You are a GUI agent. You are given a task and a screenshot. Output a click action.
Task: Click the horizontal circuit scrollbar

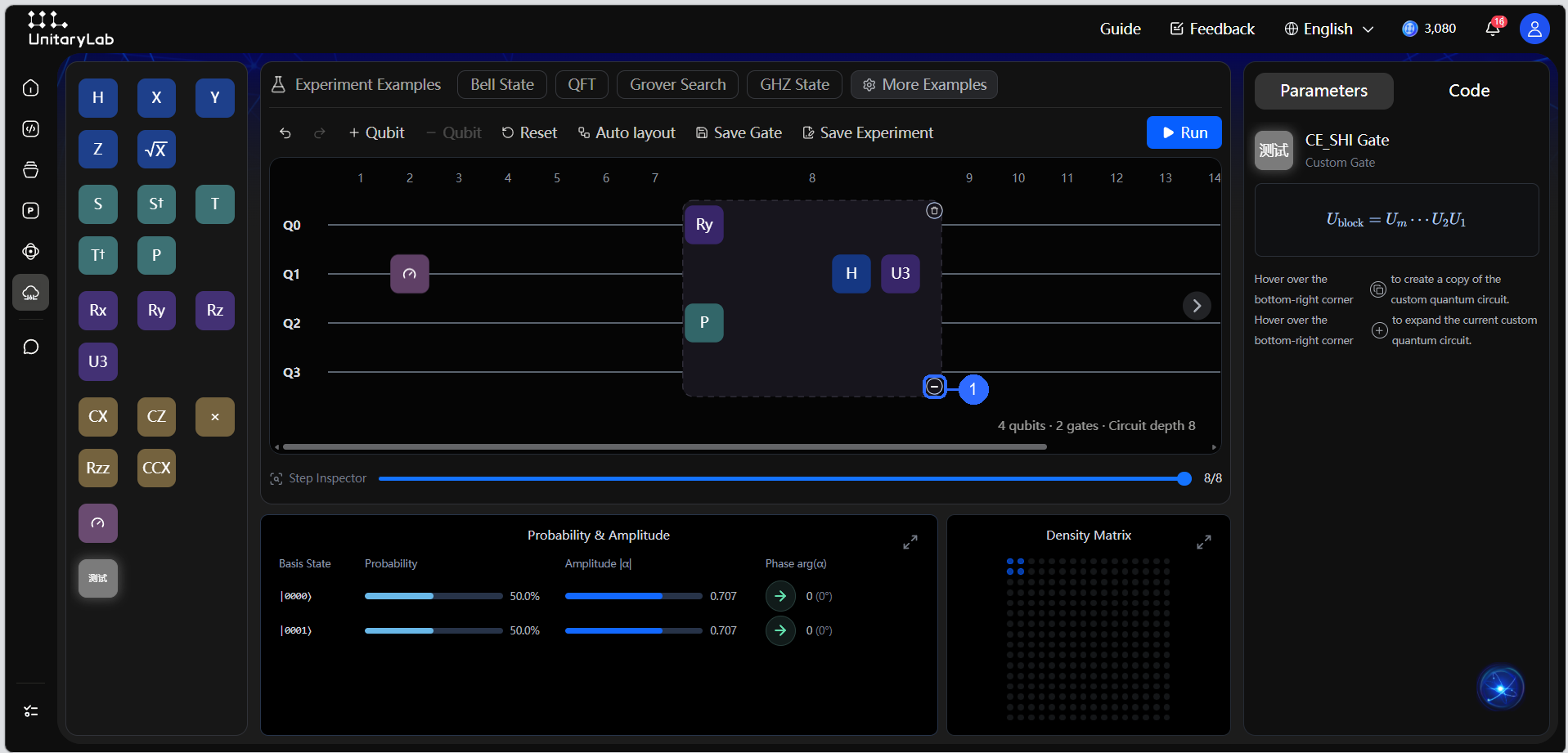point(664,447)
